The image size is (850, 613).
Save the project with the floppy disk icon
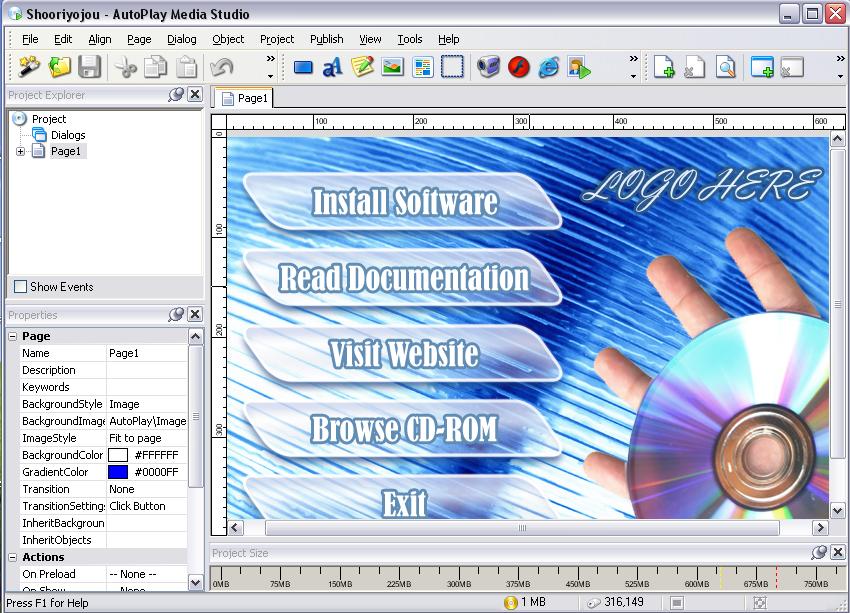(x=89, y=67)
